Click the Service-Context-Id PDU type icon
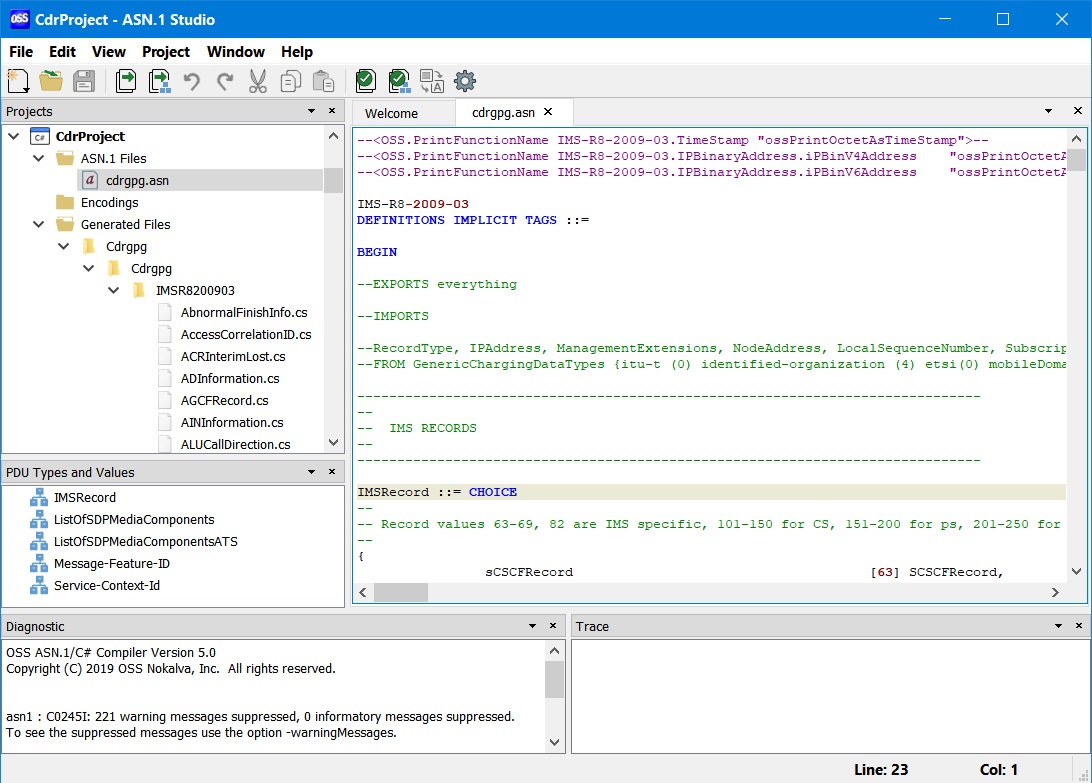Image resolution: width=1092 pixels, height=783 pixels. coord(39,586)
